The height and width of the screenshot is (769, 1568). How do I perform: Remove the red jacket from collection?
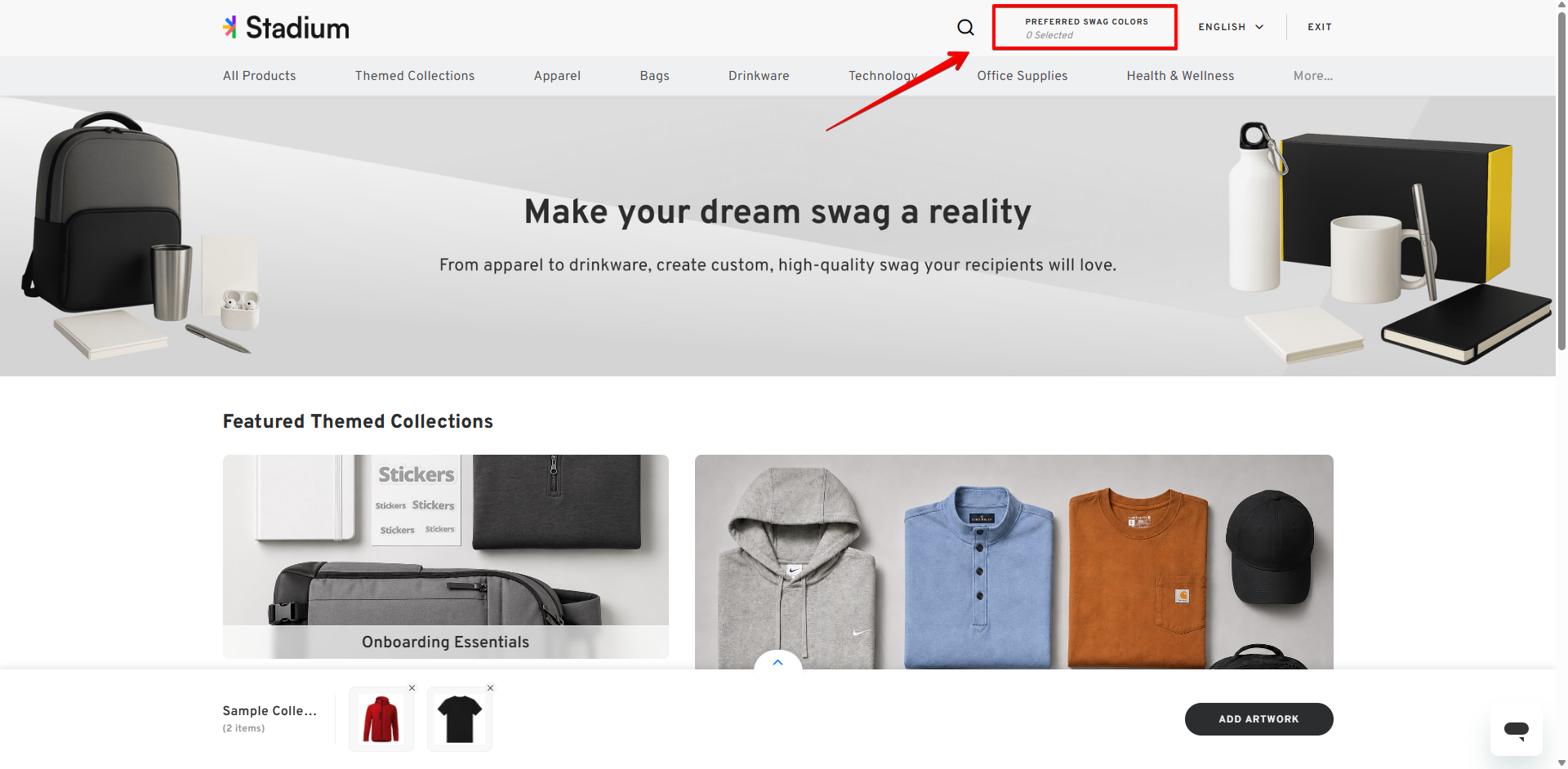click(412, 688)
